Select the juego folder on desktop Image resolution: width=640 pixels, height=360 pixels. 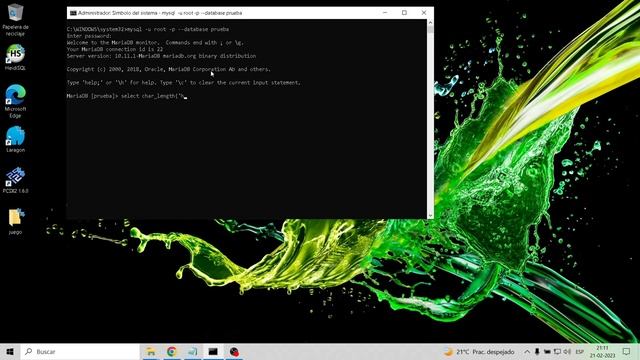[x=15, y=222]
